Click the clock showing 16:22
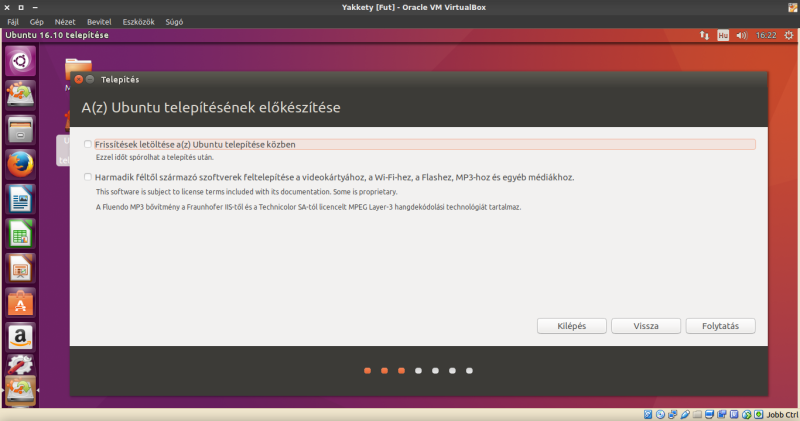 click(766, 35)
